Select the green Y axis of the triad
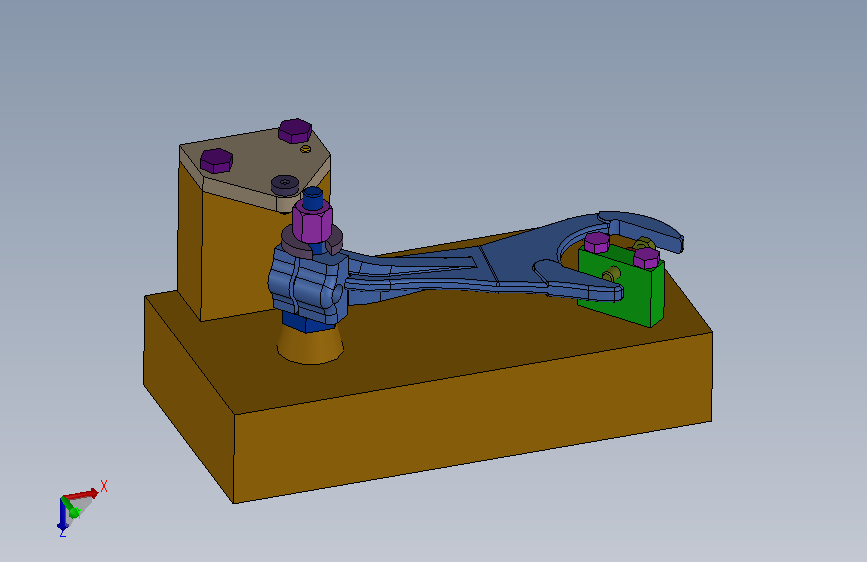 71,507
